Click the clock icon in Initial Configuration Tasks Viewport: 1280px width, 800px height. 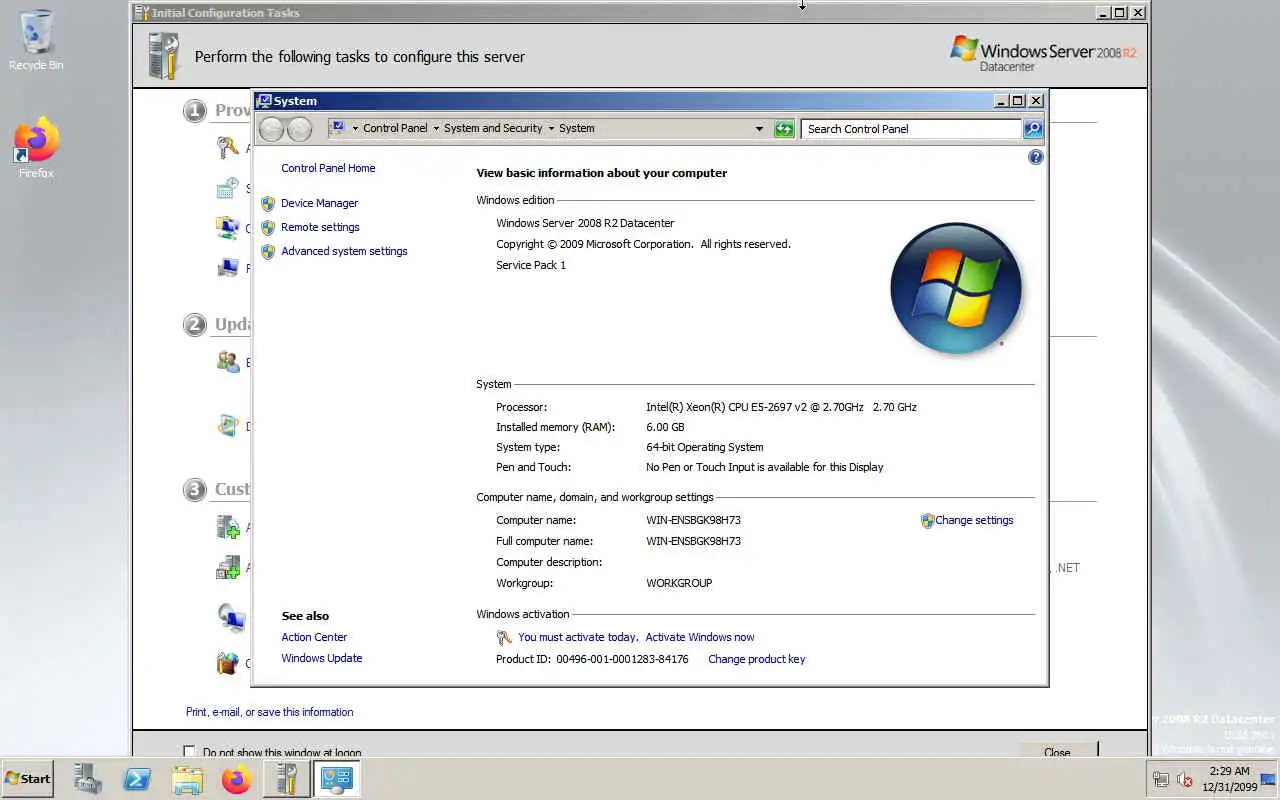click(228, 187)
